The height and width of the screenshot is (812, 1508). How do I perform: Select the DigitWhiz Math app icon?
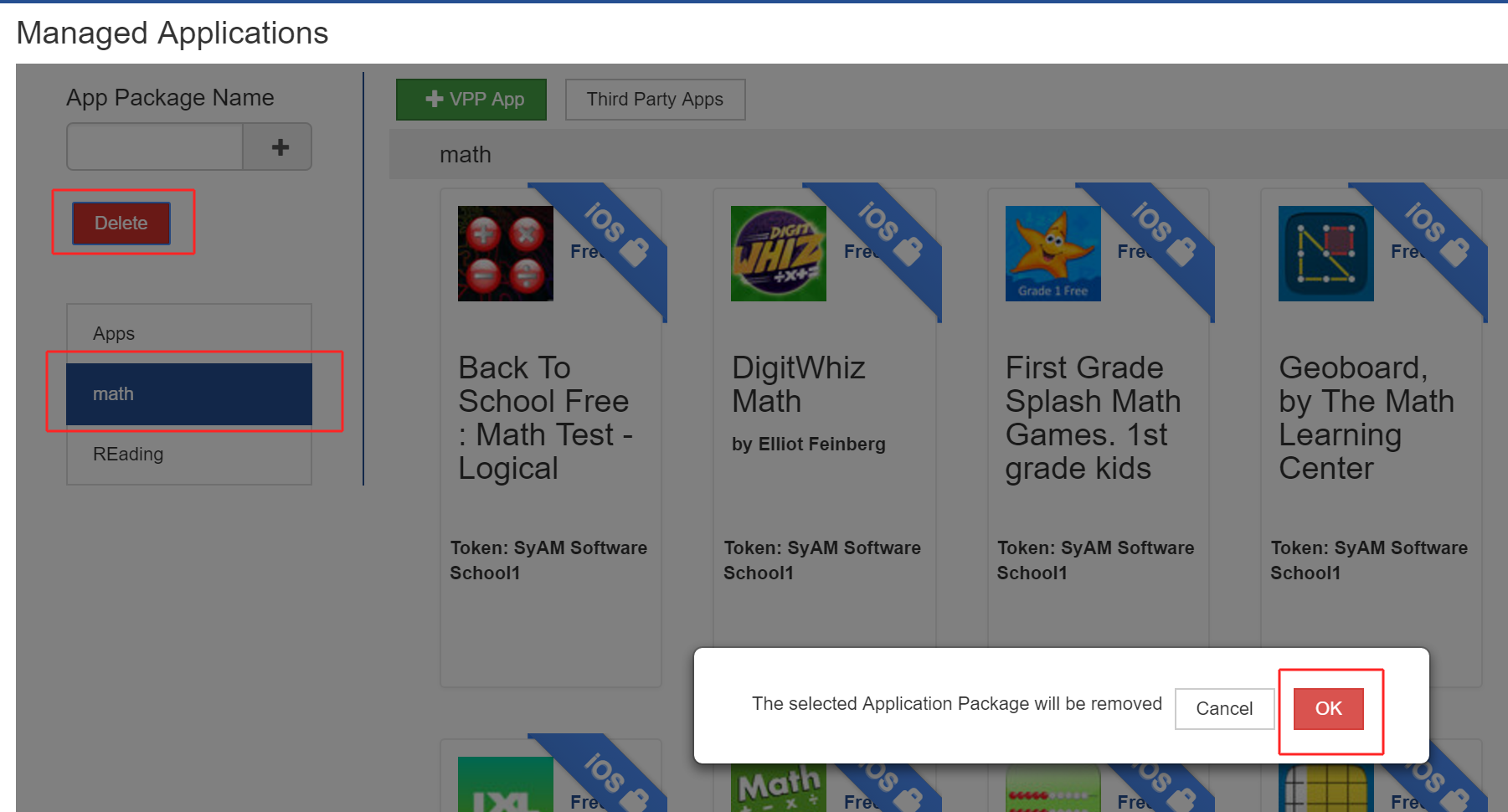click(x=778, y=254)
